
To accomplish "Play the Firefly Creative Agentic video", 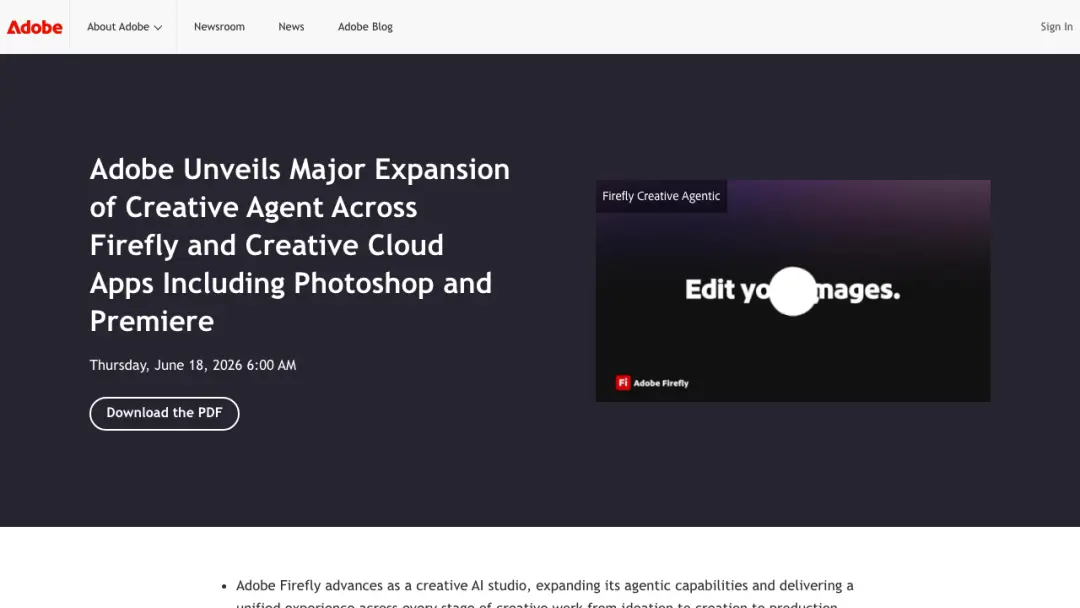I will coord(793,291).
